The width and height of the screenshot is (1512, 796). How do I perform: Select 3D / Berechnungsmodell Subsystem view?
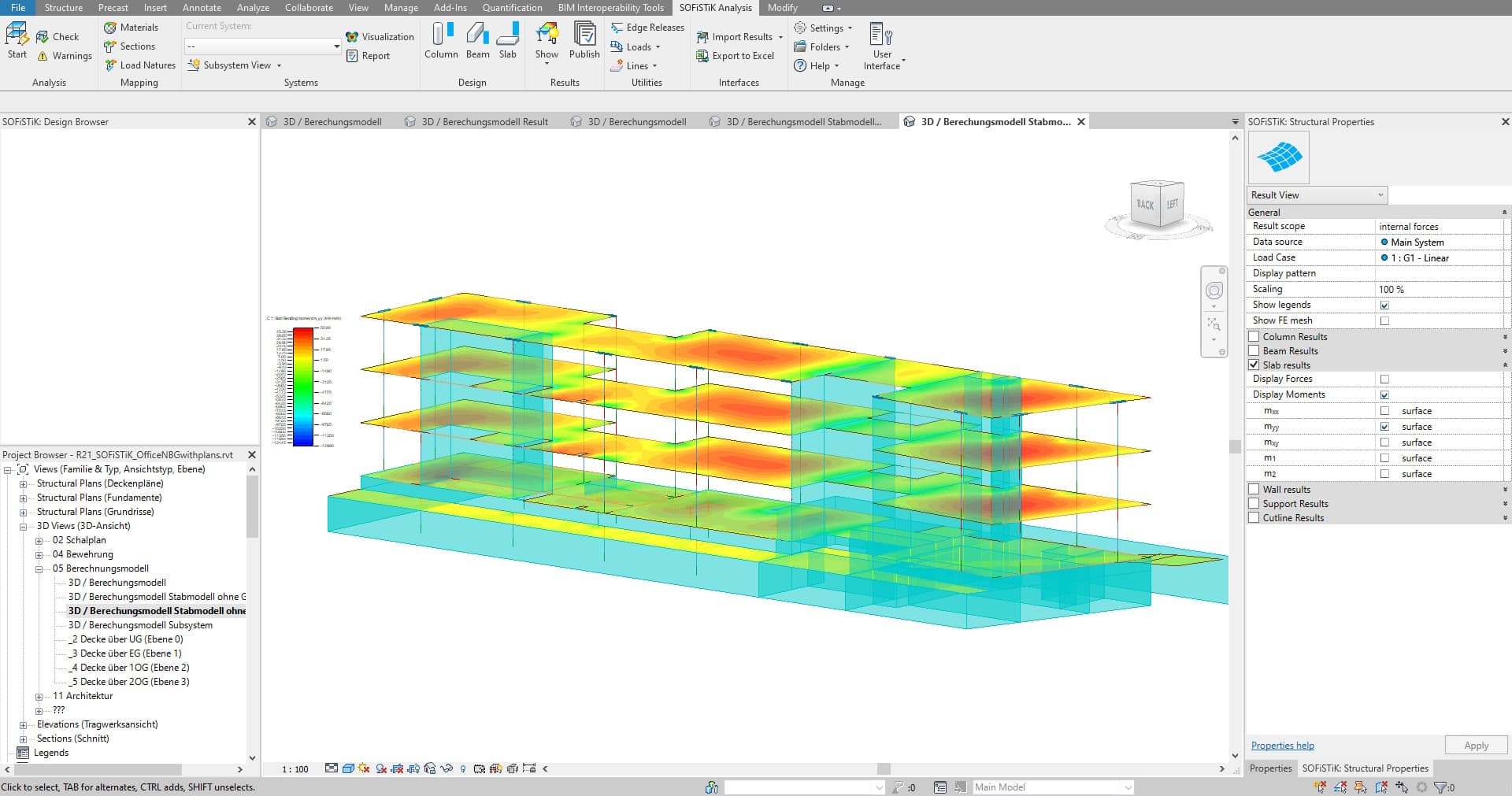pos(140,626)
